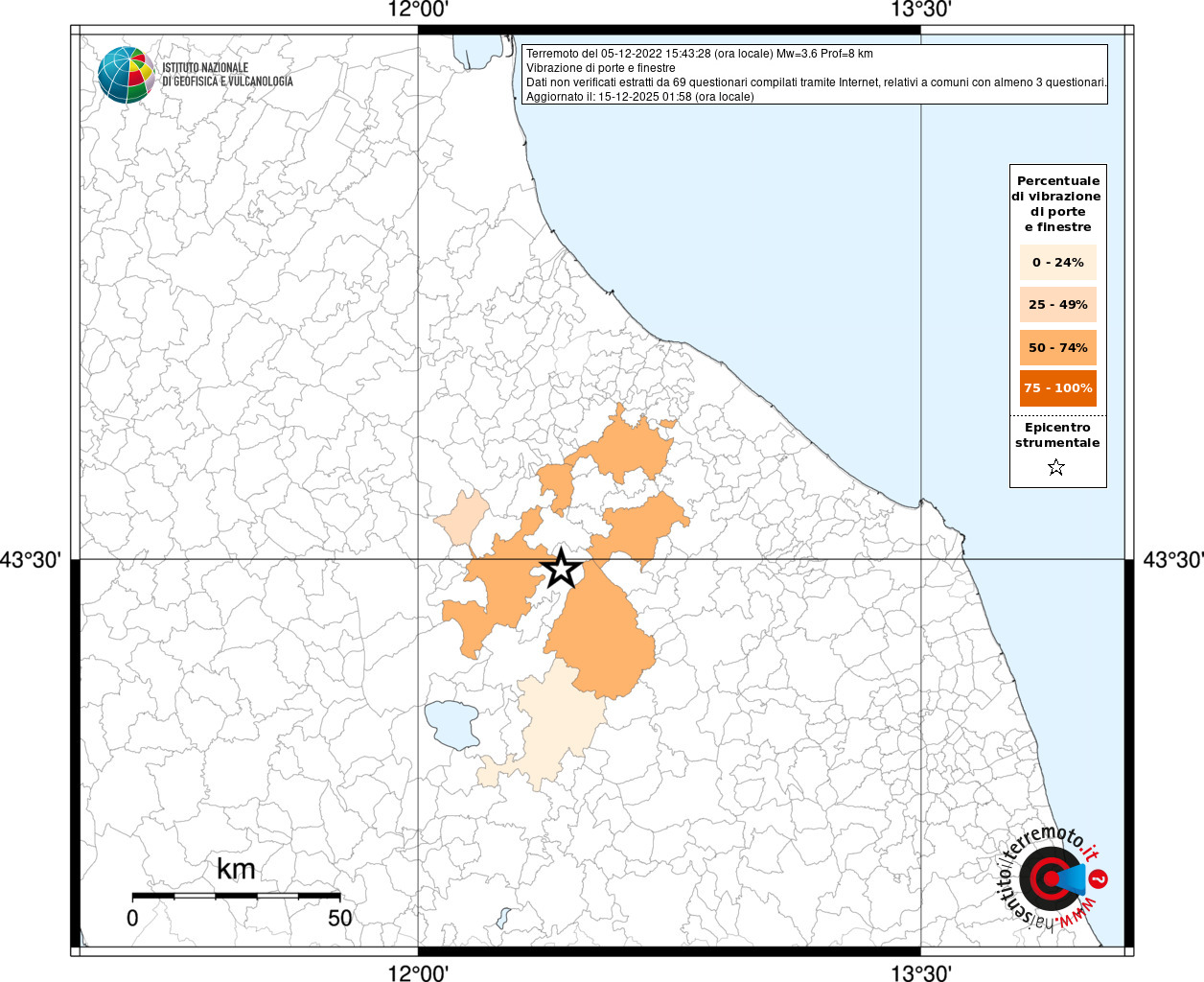Select the 75 - 100% legend swatch
1204x982 pixels.
click(1057, 388)
